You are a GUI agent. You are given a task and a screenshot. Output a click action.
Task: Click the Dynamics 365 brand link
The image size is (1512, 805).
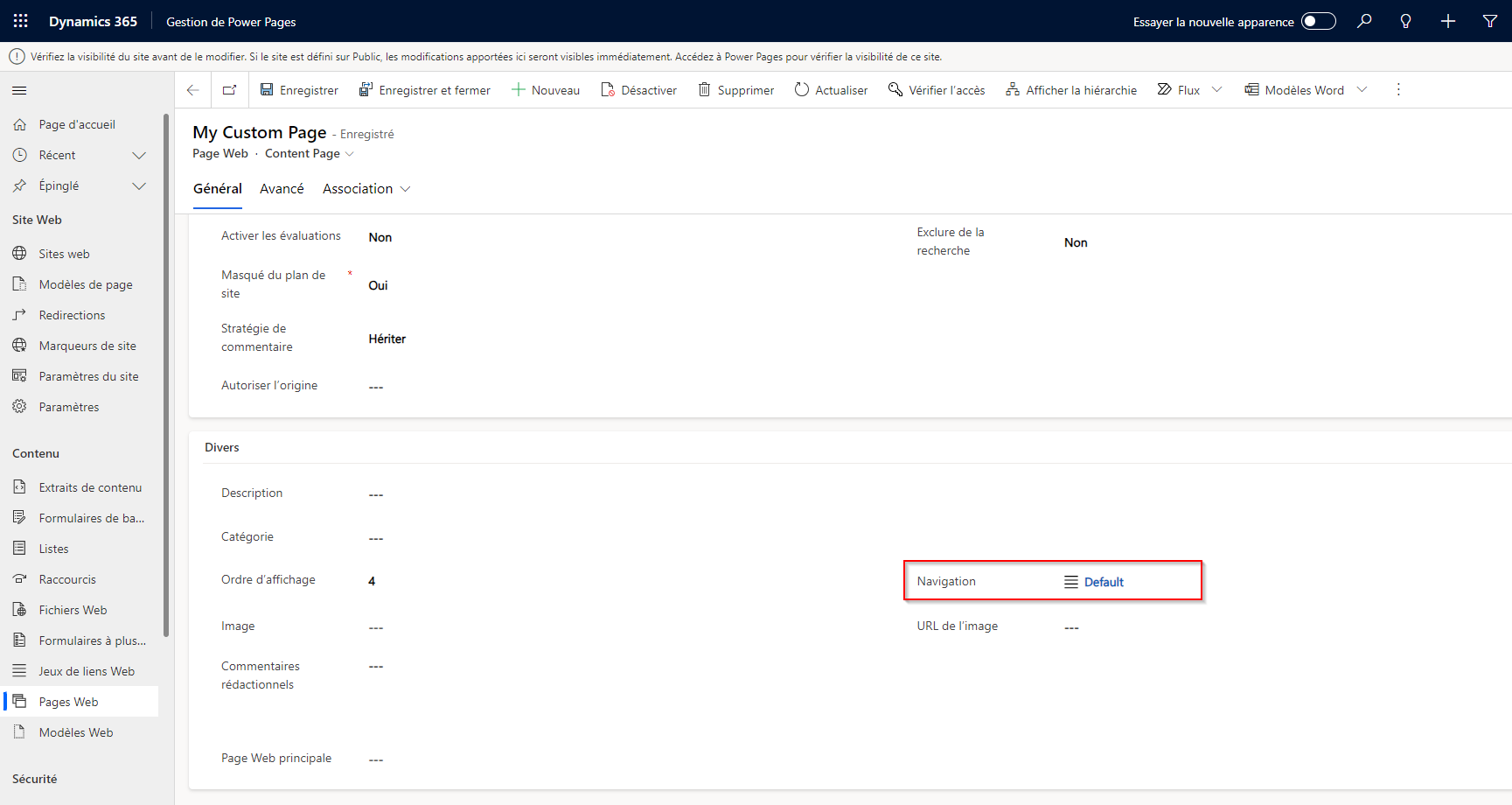[x=93, y=21]
